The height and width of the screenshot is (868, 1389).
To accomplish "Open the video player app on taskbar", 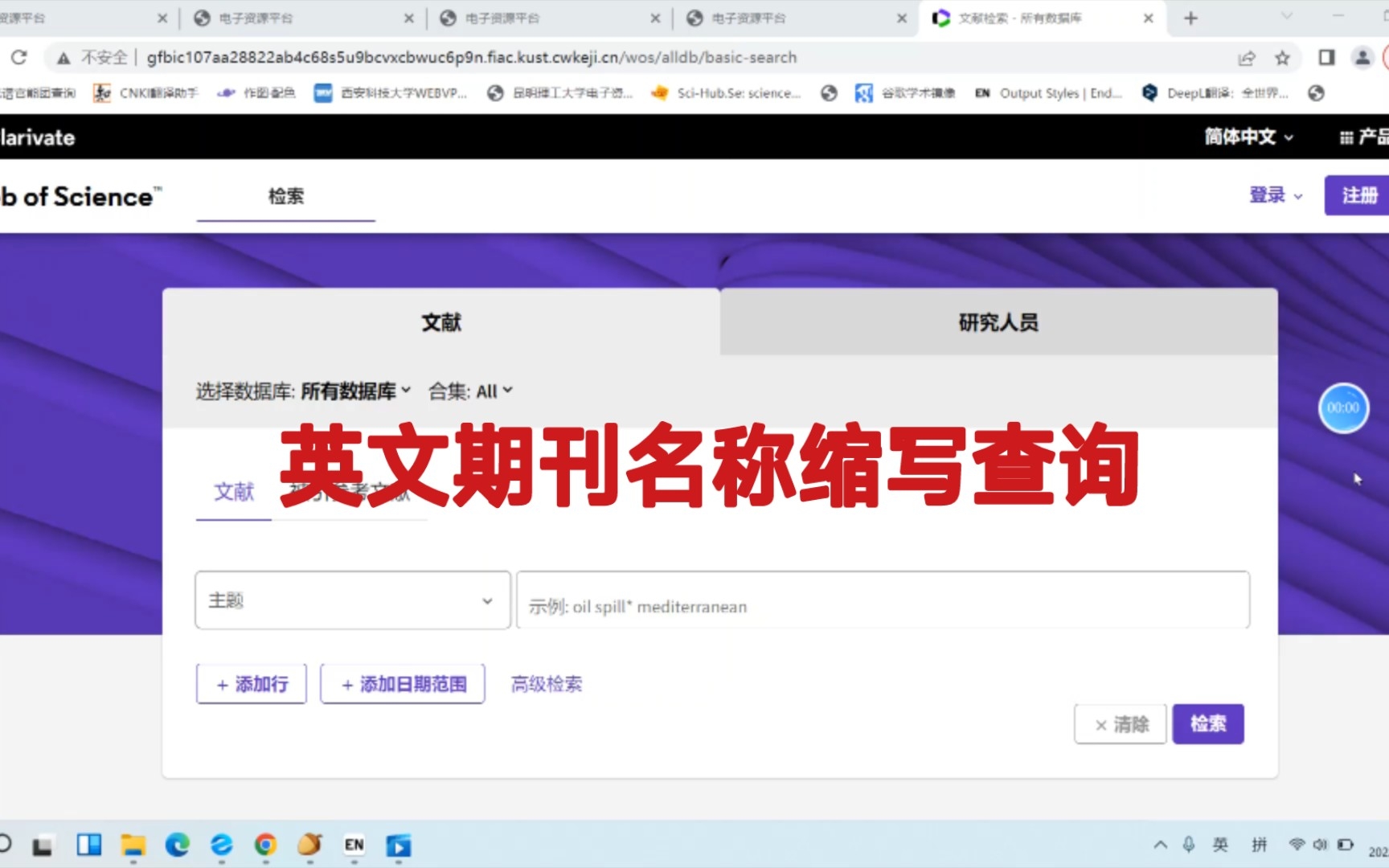I will (x=398, y=845).
